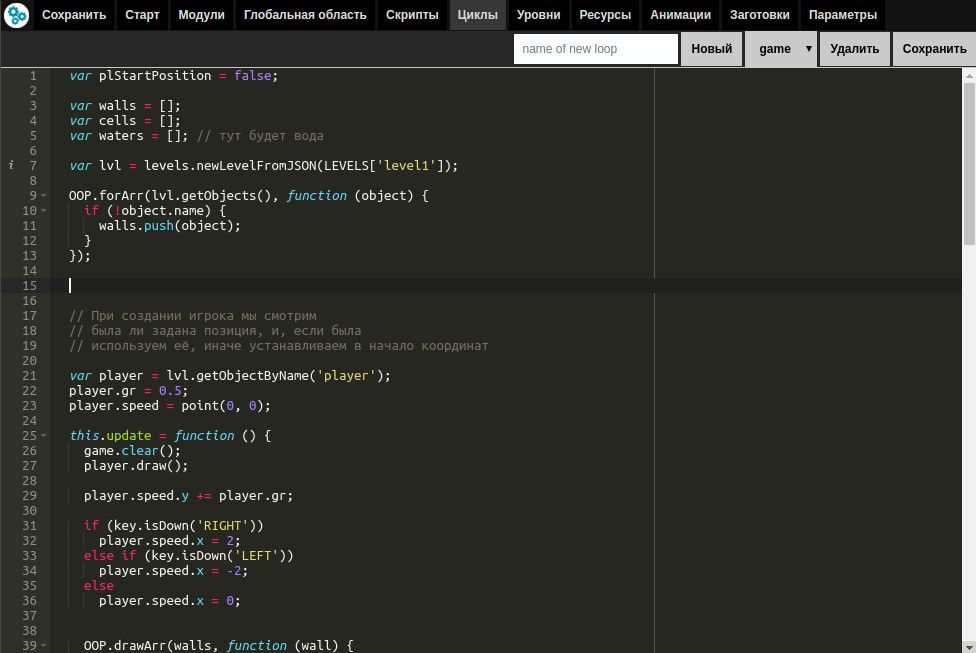Fold the this.update function at line 25
This screenshot has width=976, height=653.
tap(44, 436)
